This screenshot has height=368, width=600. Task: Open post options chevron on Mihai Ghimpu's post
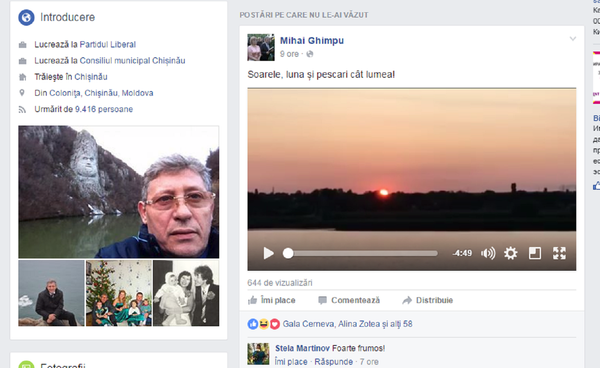pyautogui.click(x=572, y=39)
